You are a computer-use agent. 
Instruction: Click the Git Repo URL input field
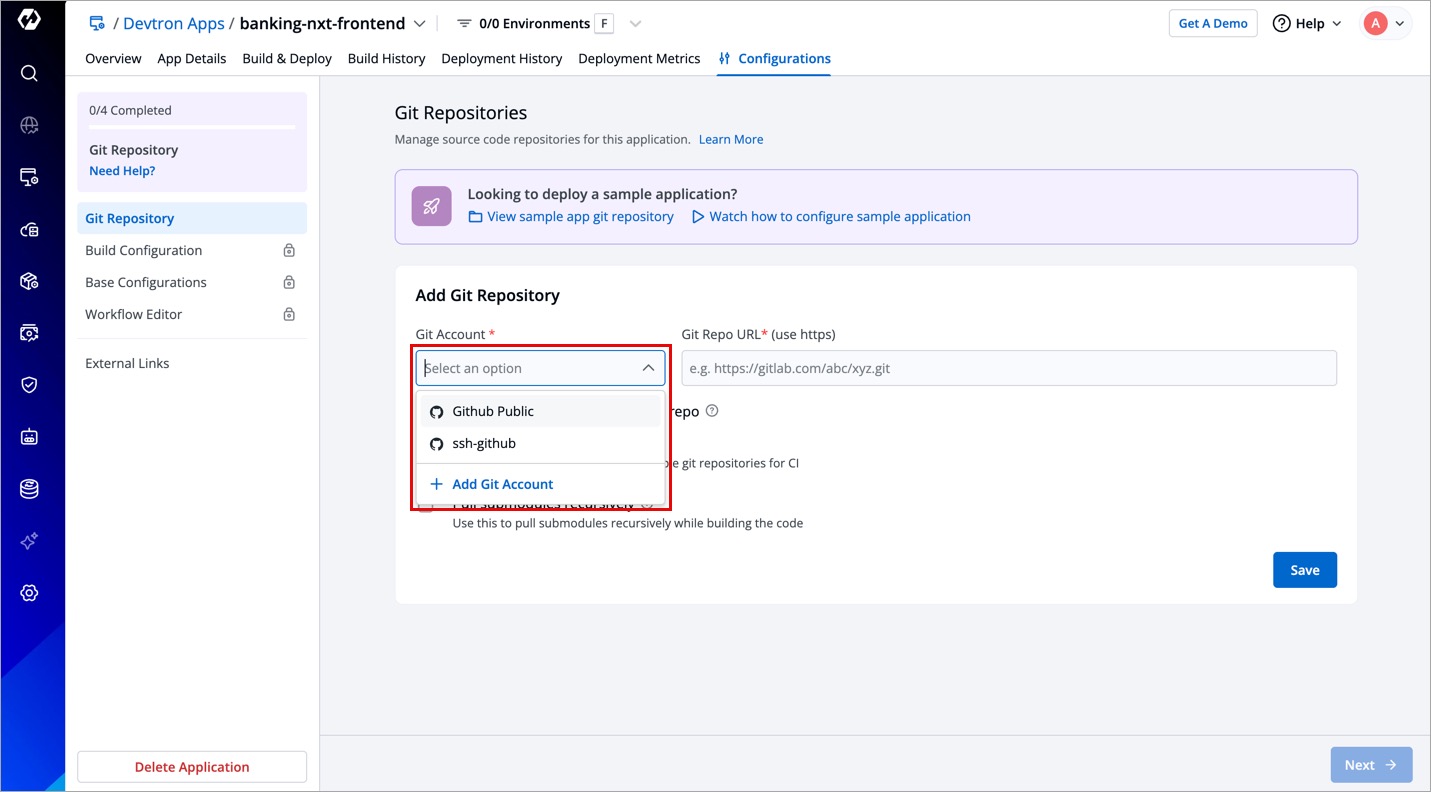1008,368
